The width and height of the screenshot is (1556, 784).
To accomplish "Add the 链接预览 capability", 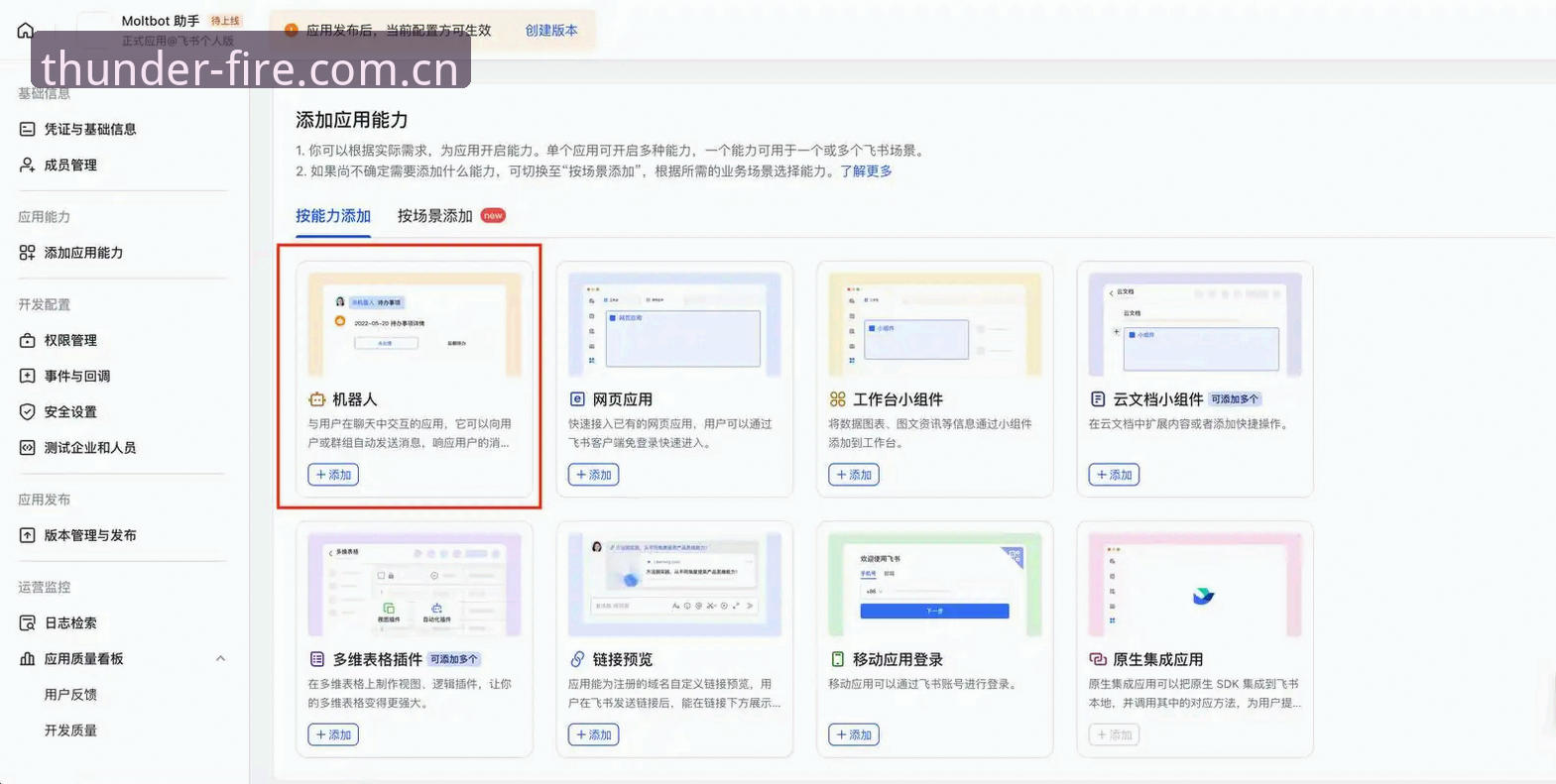I will coord(593,734).
